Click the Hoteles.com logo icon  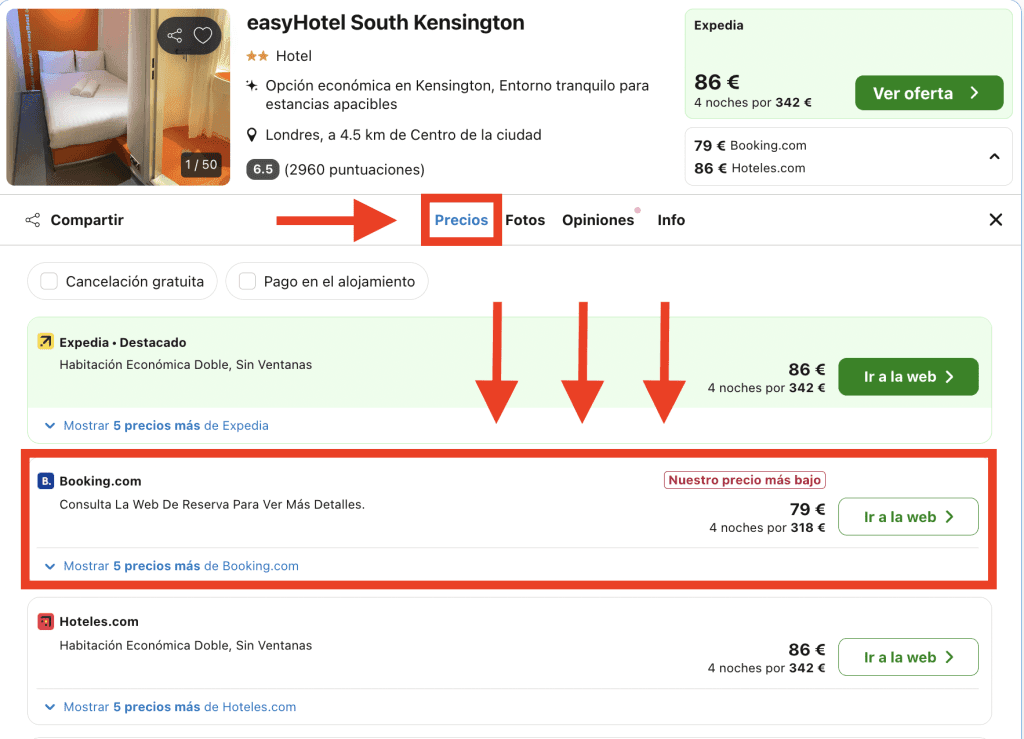(x=45, y=622)
